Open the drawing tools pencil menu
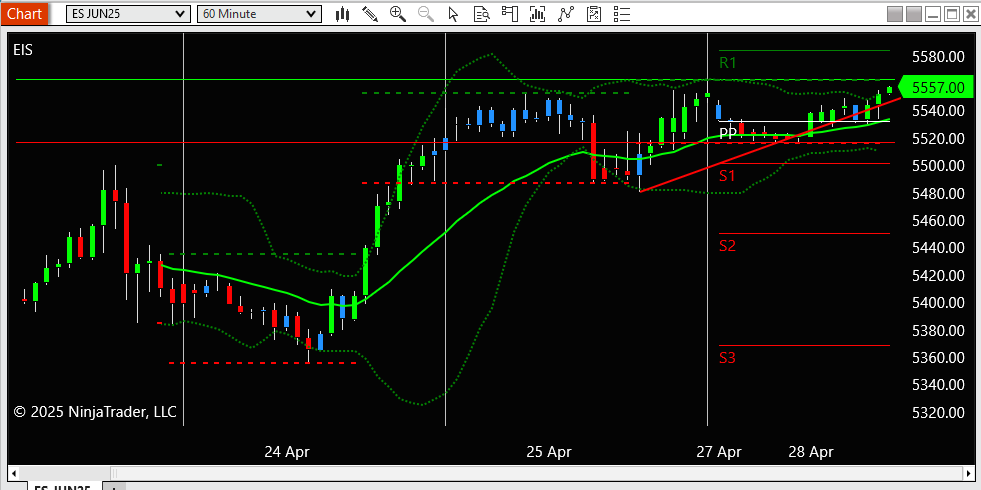981x490 pixels. pos(370,14)
